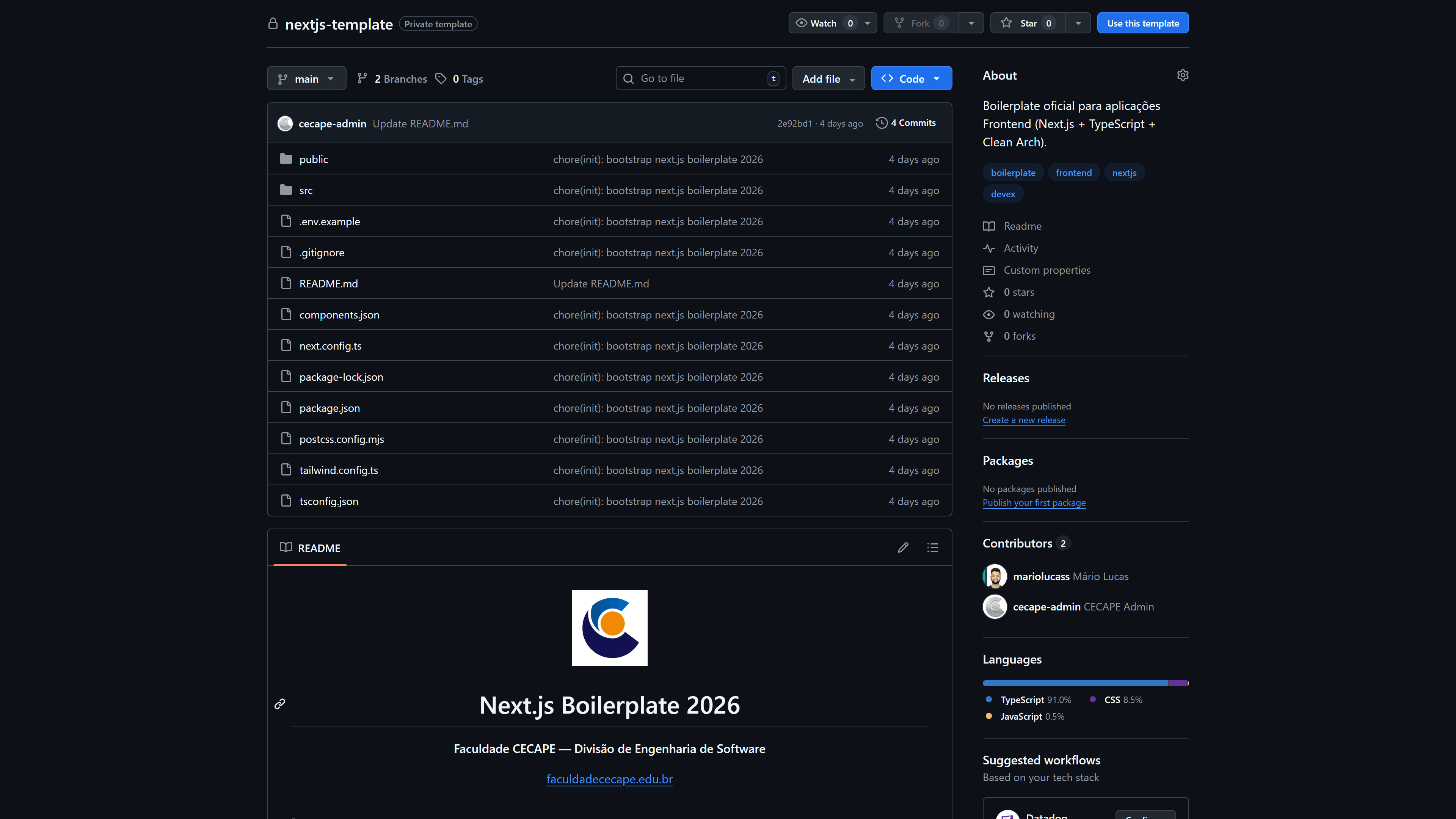
Task: Open the Add file menu
Action: point(828,78)
